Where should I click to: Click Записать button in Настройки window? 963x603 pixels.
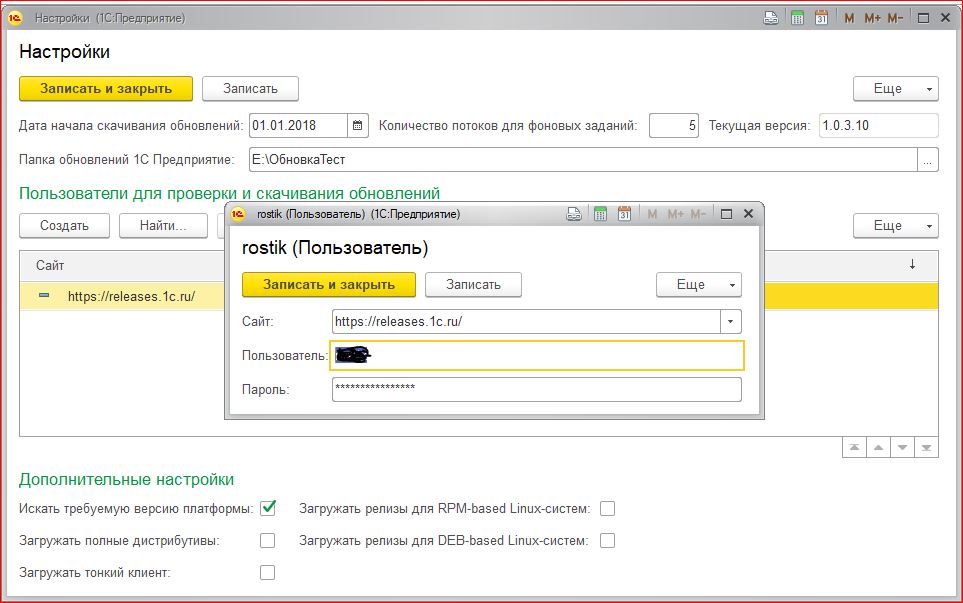pyautogui.click(x=251, y=88)
